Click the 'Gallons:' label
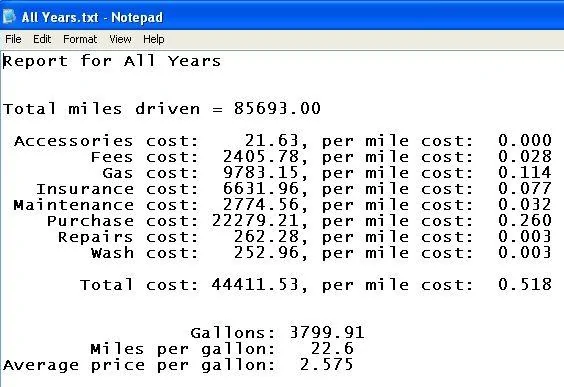 pos(233,333)
